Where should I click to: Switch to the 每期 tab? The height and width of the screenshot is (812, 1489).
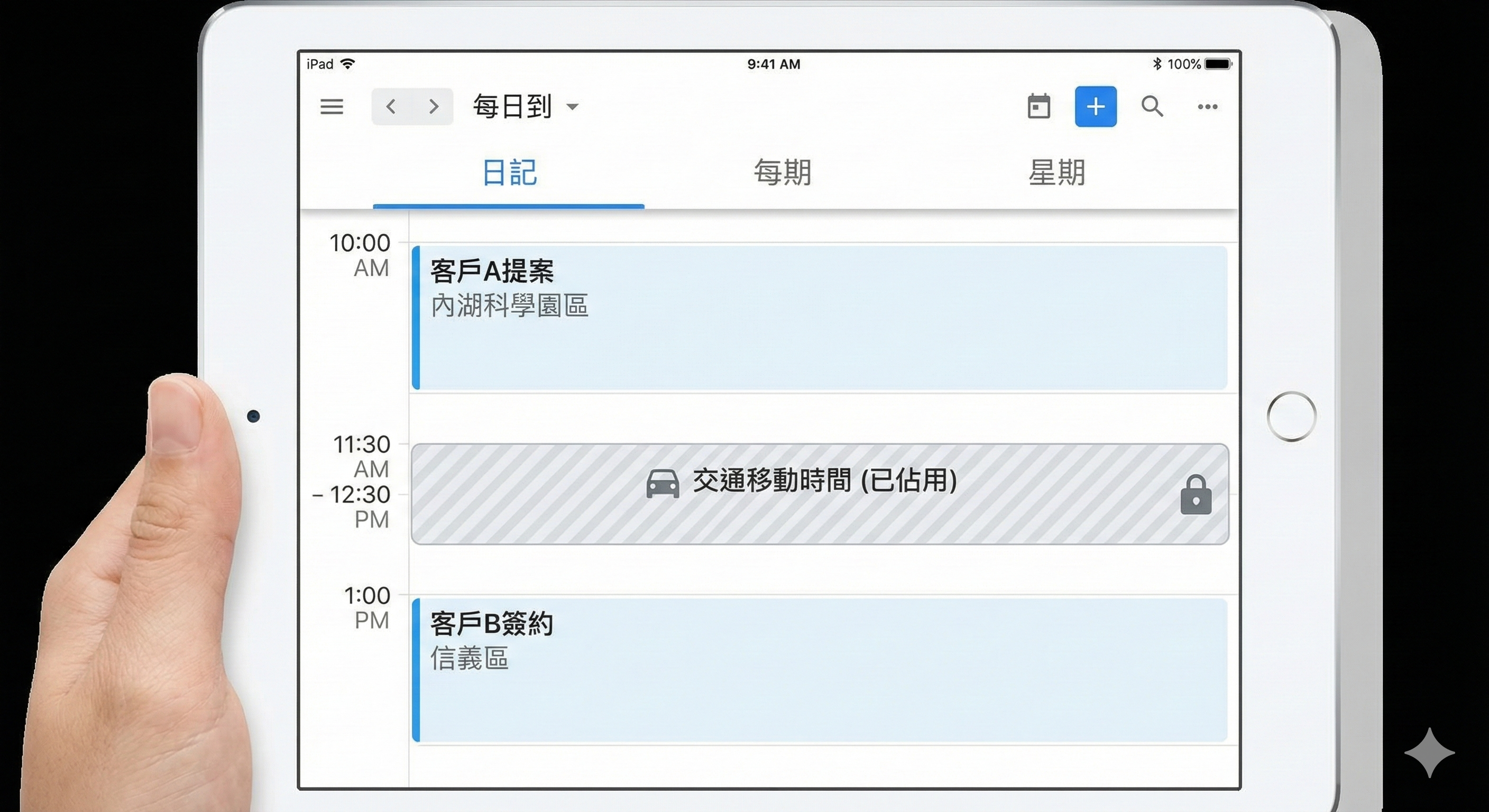[x=782, y=173]
